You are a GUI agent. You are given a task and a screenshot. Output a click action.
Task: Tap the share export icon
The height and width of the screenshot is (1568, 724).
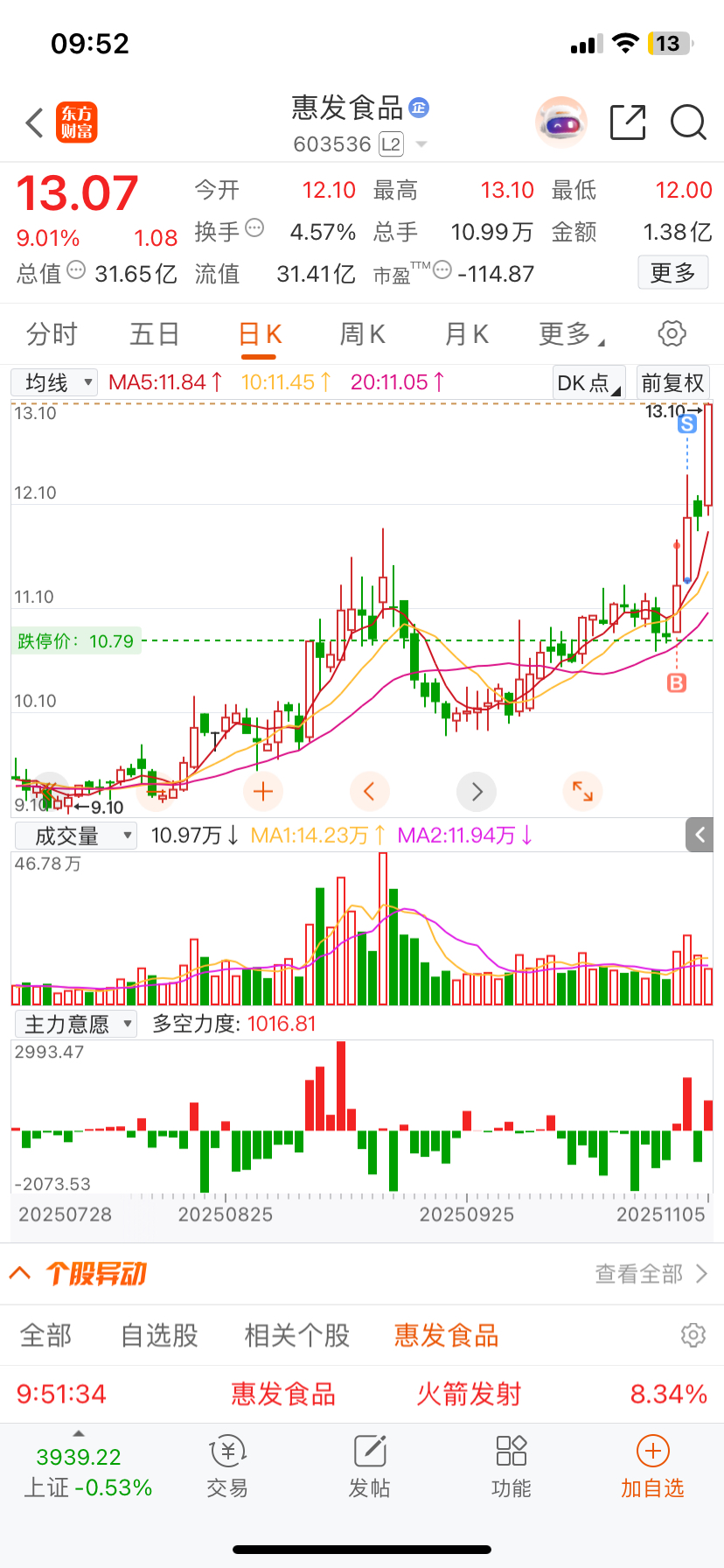point(628,122)
